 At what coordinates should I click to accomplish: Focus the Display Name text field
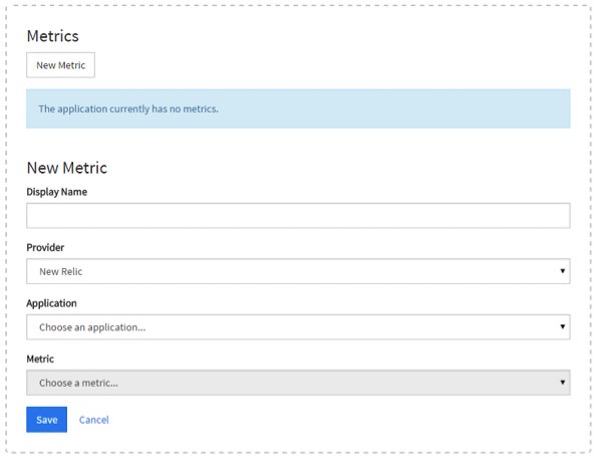pyautogui.click(x=298, y=216)
